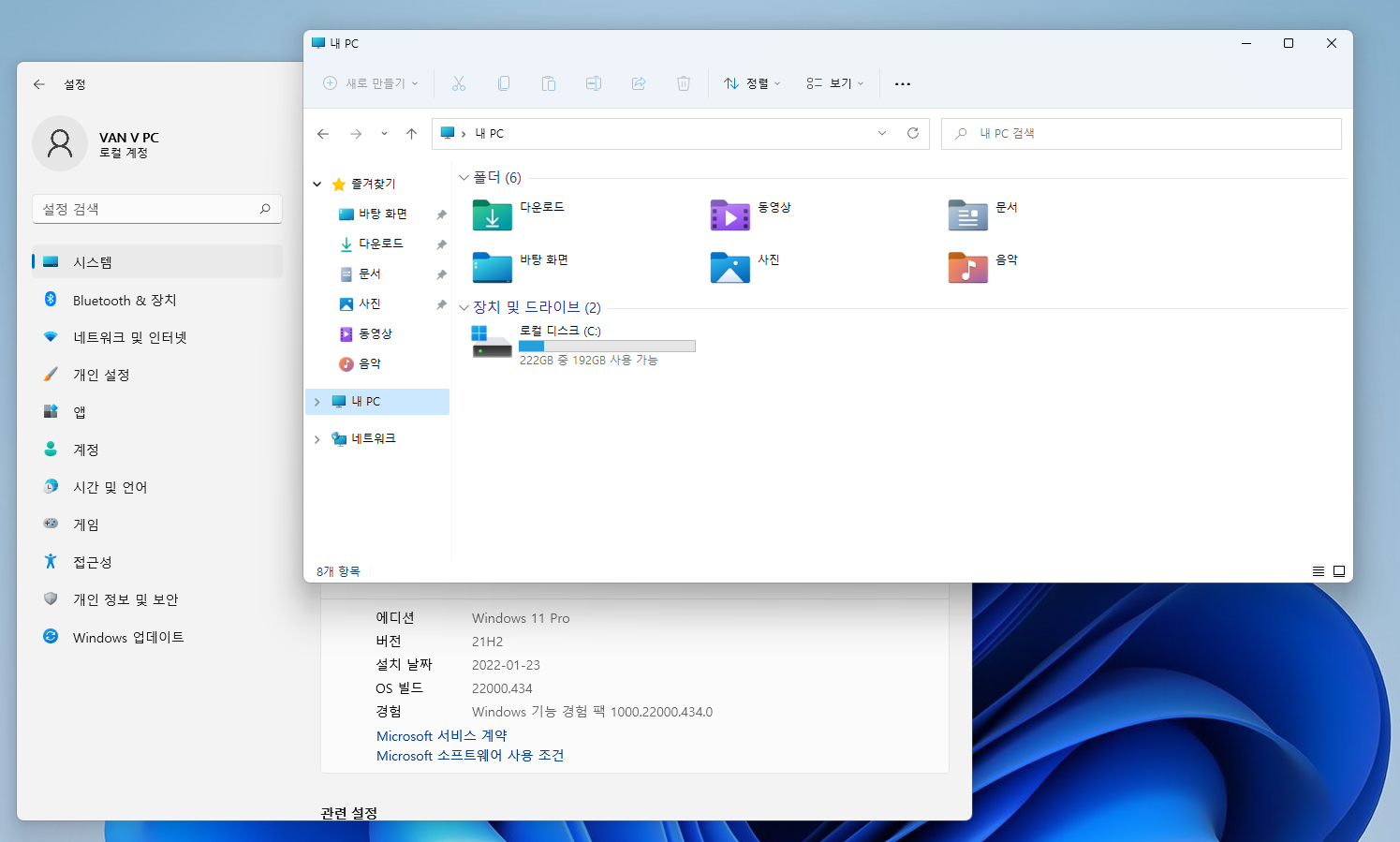This screenshot has width=1400, height=842.
Task: Click the Delete trash icon in Explorer toolbar
Action: (684, 83)
